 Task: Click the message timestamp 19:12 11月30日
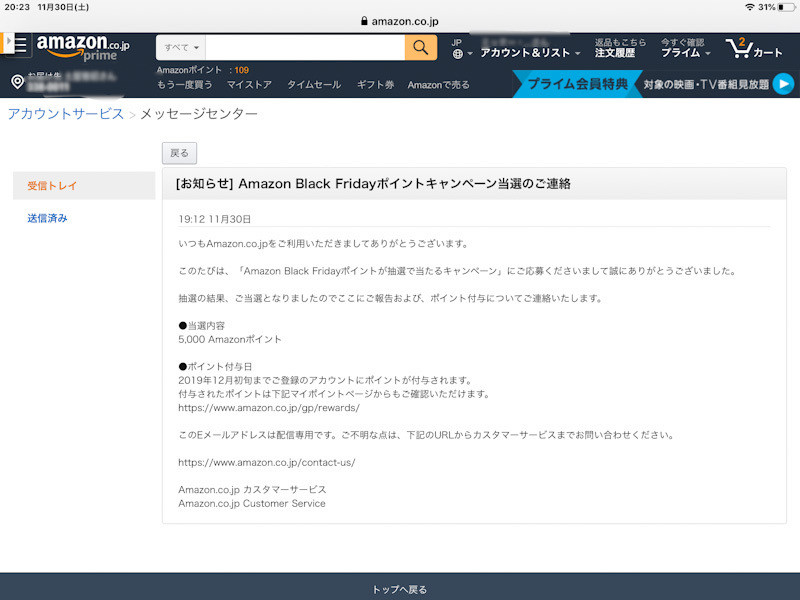(215, 219)
